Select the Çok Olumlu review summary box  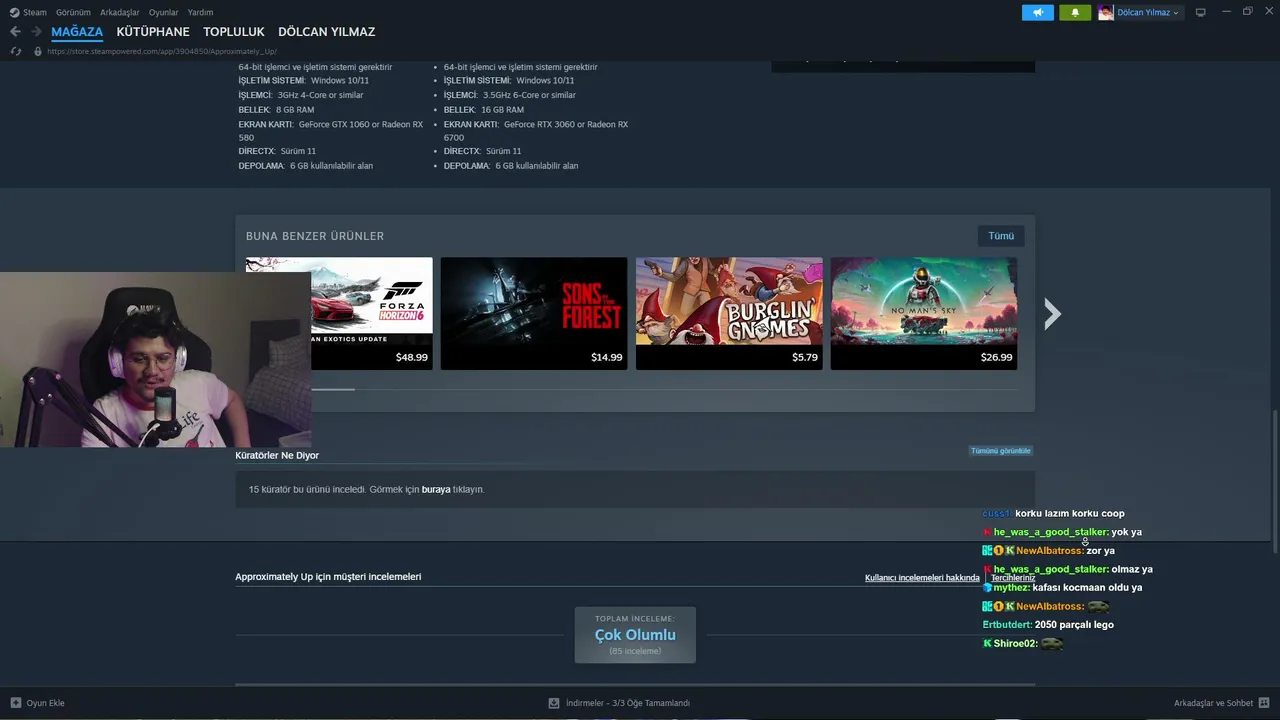click(x=635, y=635)
